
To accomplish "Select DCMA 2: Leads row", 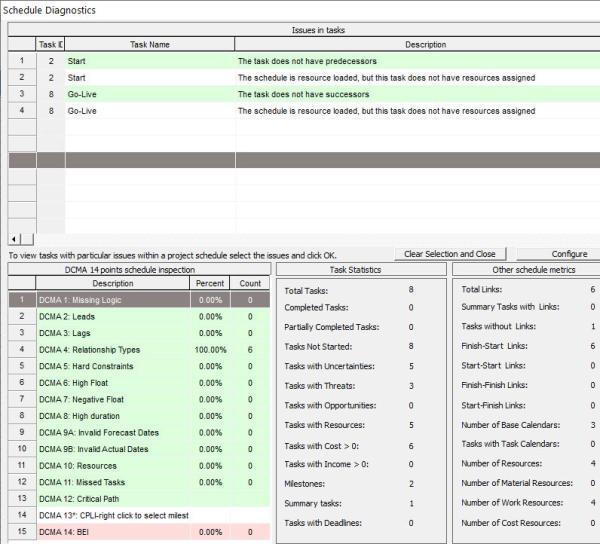I will pyautogui.click(x=139, y=317).
